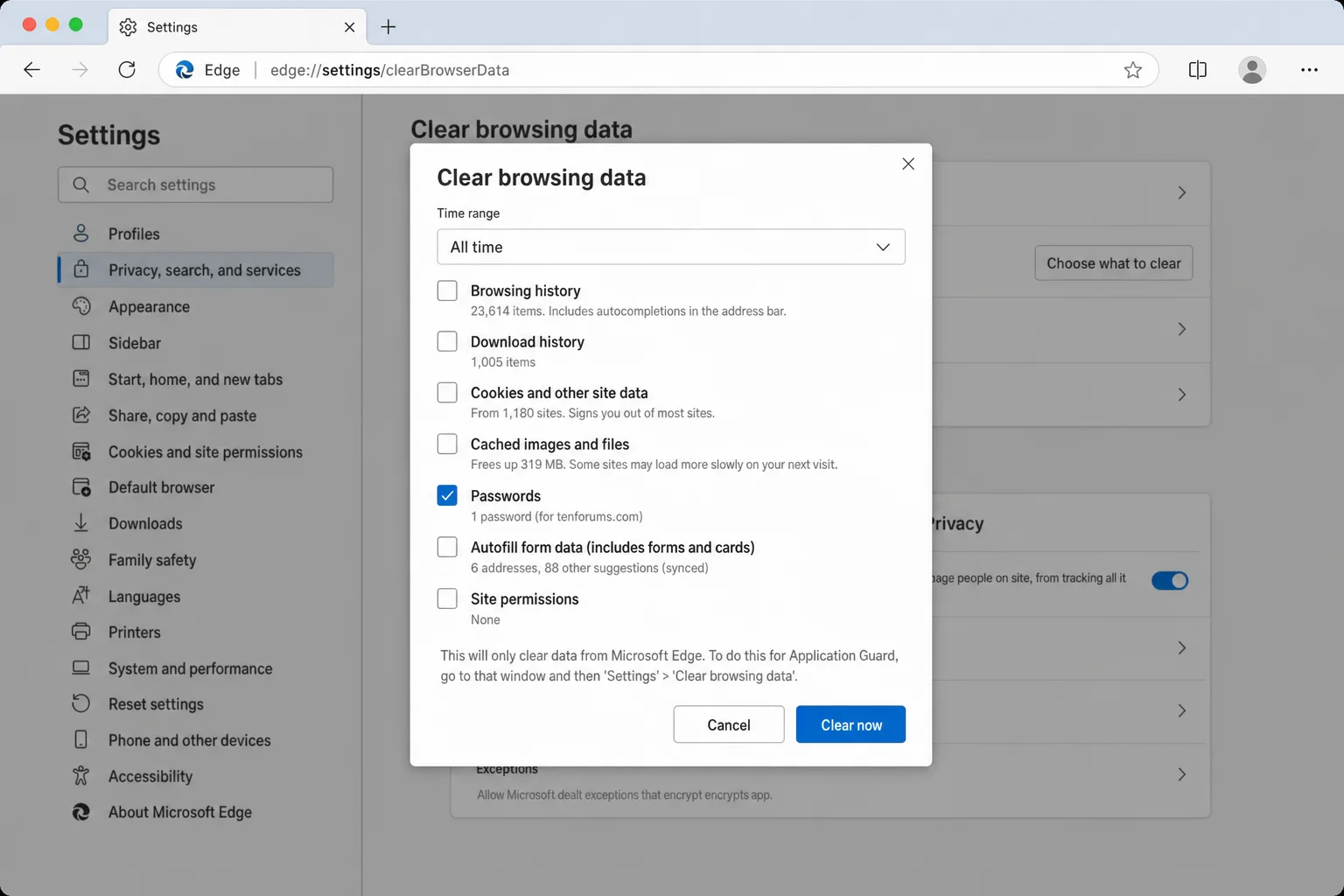Click in the Search settings field

(195, 185)
